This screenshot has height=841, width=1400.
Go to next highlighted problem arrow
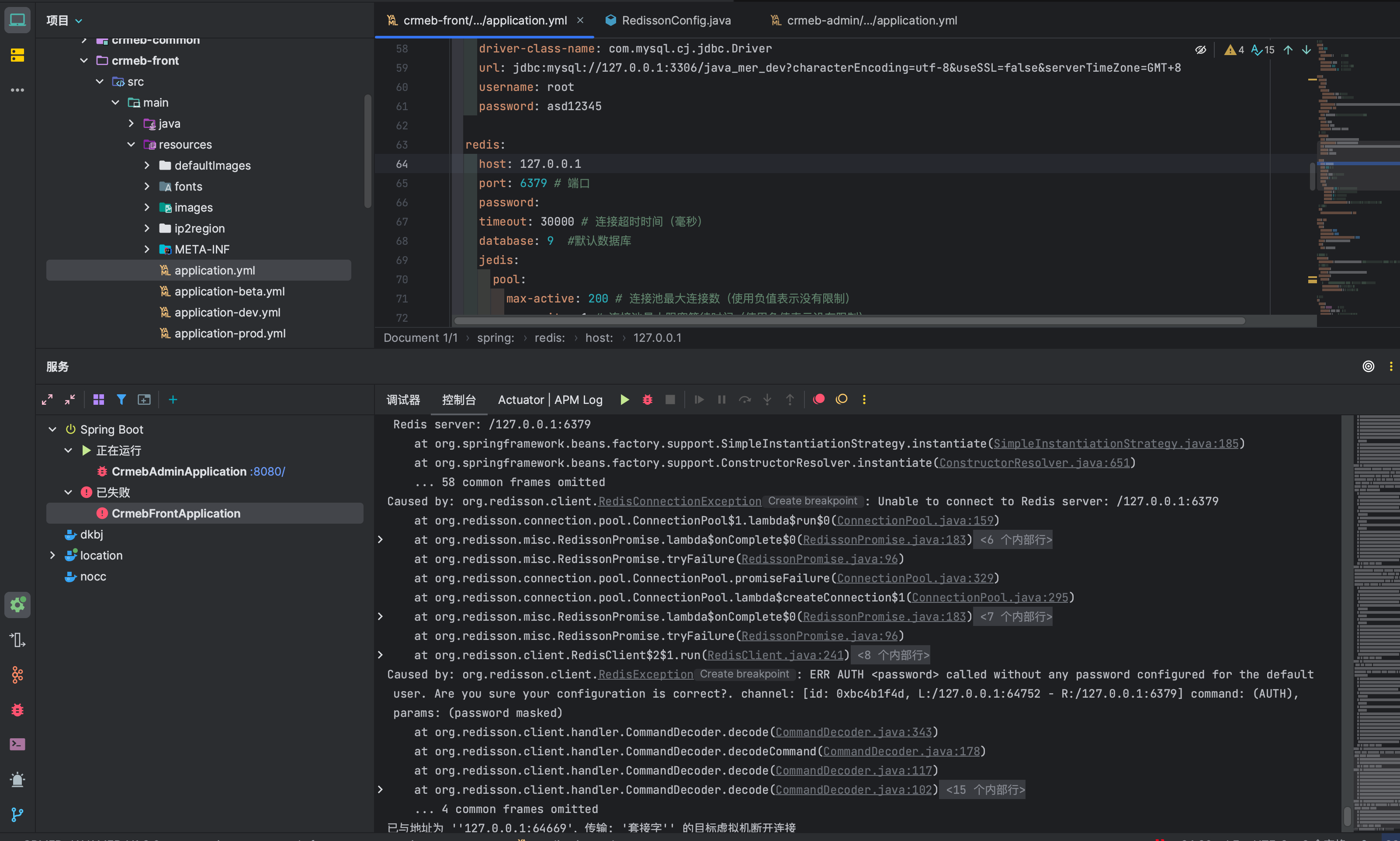(x=1306, y=50)
